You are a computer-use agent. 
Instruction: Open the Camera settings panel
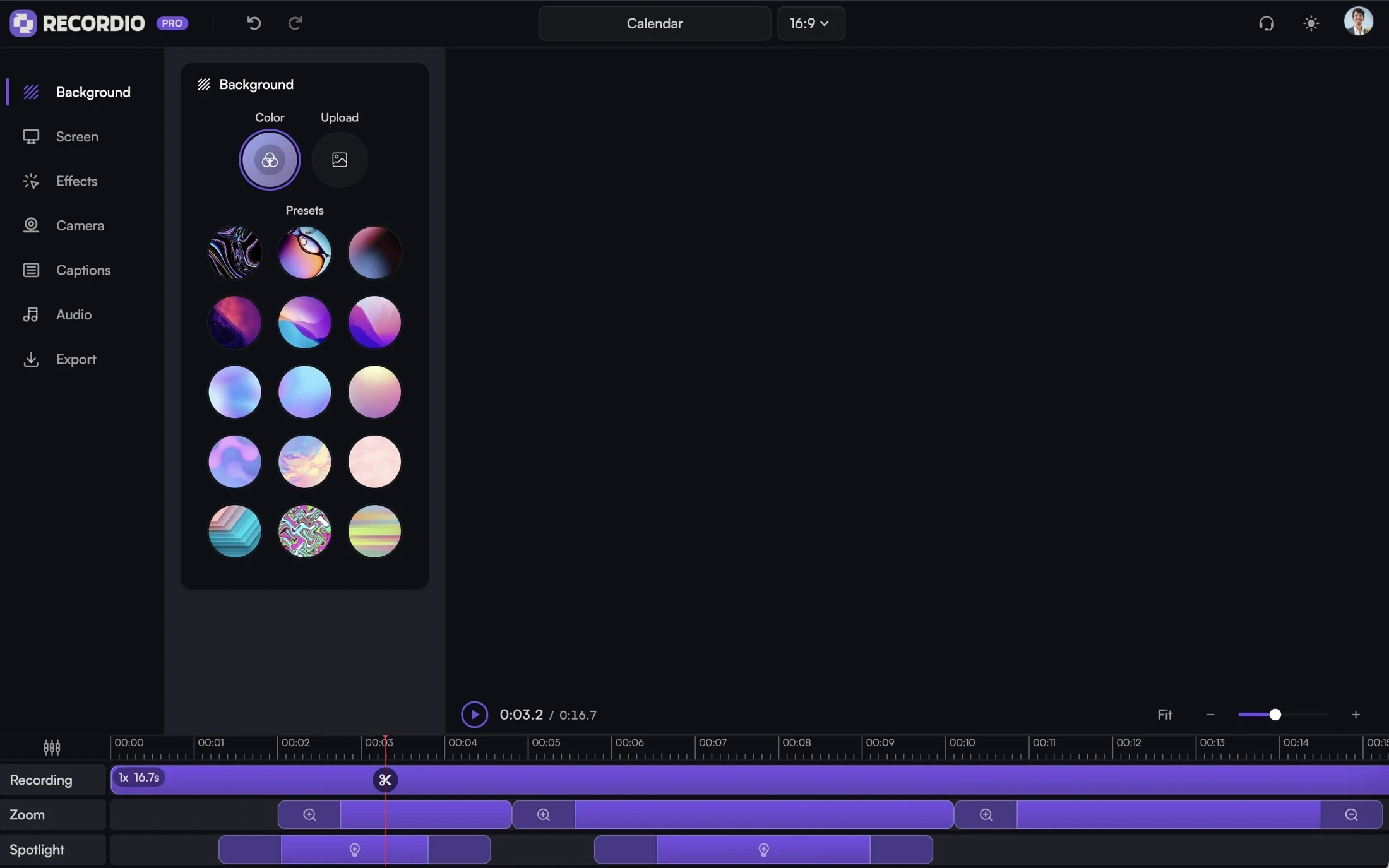80,225
